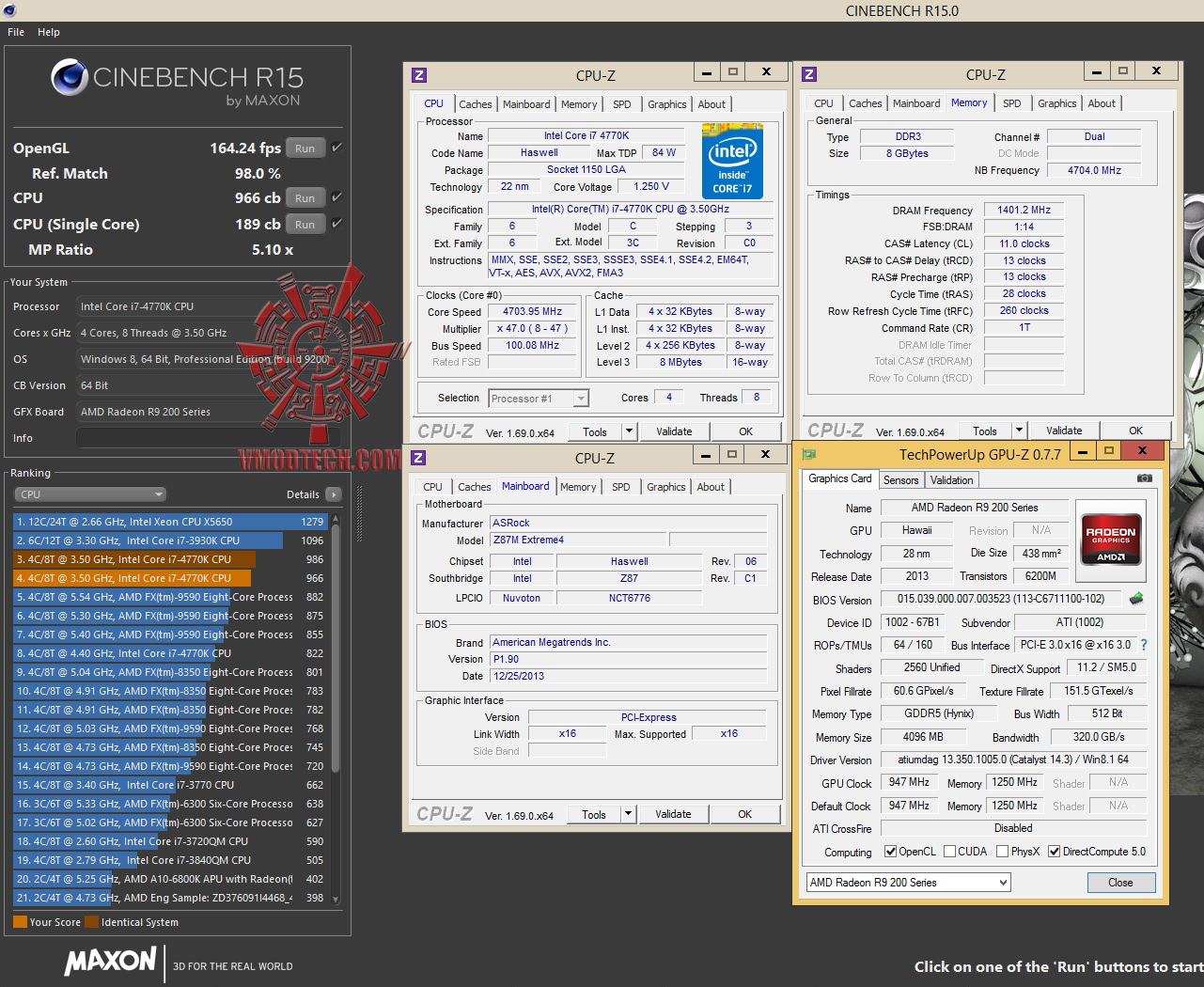Open the AMD Radeon R9 200 Series dropdown in GPU-Z

coord(908,883)
